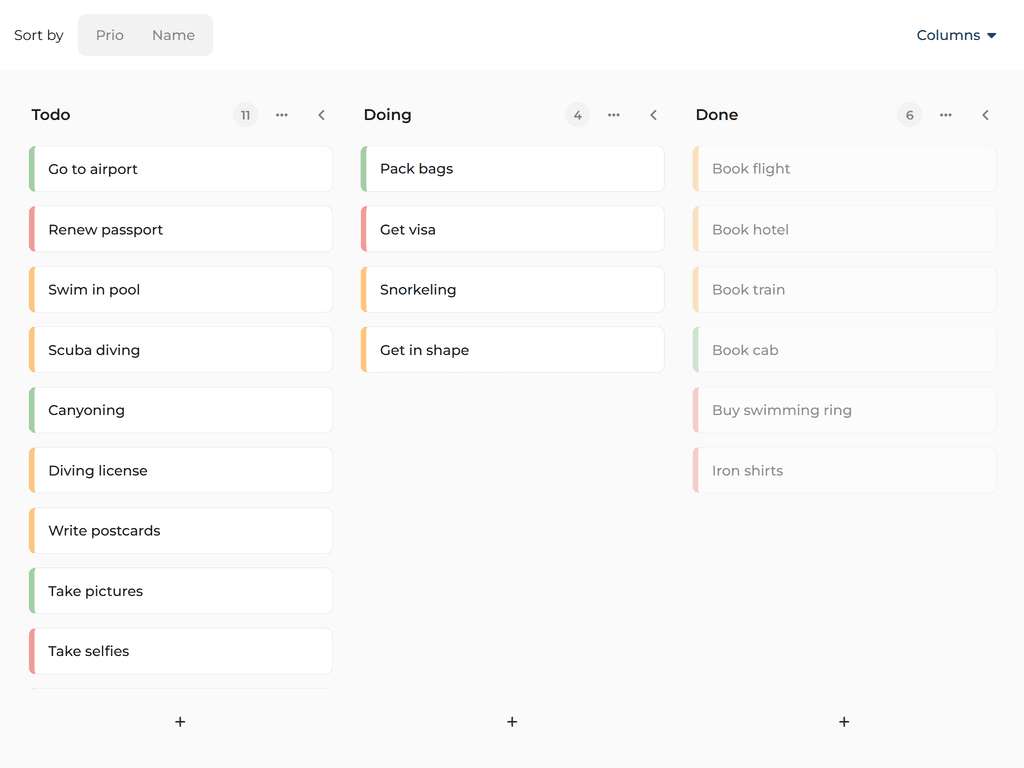The image size is (1024, 768).
Task: Select the completed Book flight card
Action: [x=844, y=169]
